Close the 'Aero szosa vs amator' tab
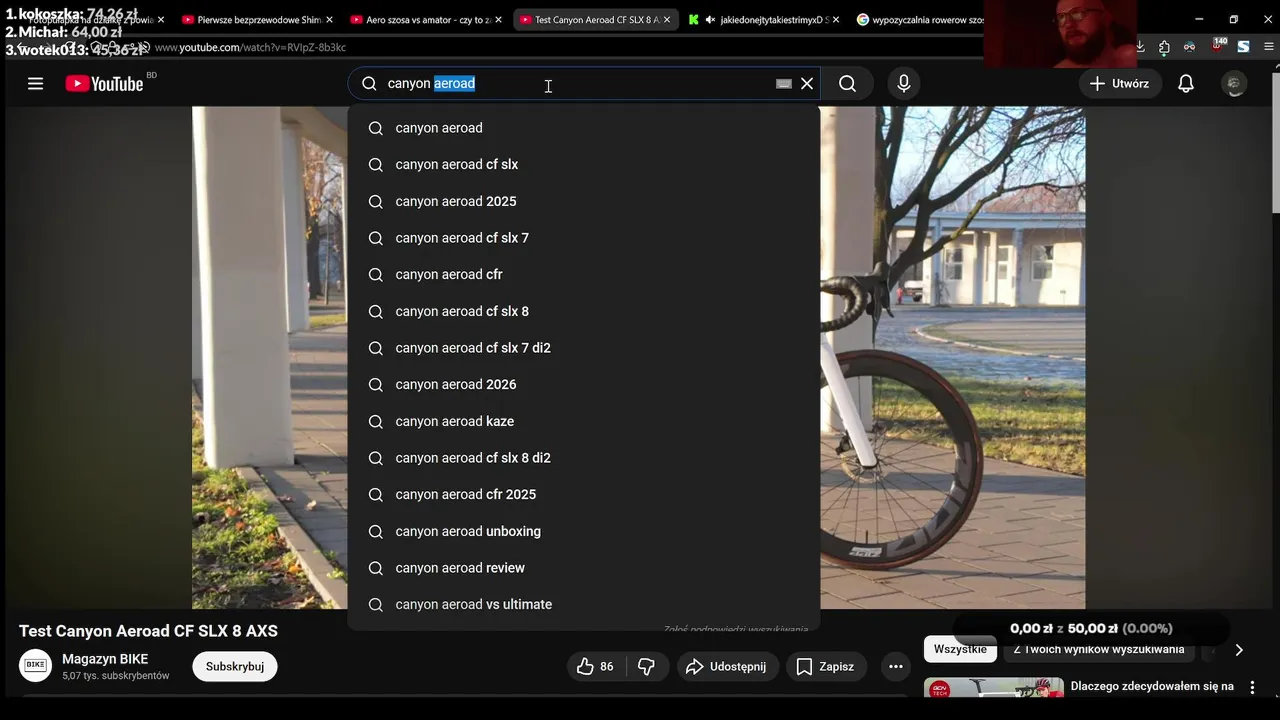 (x=499, y=20)
